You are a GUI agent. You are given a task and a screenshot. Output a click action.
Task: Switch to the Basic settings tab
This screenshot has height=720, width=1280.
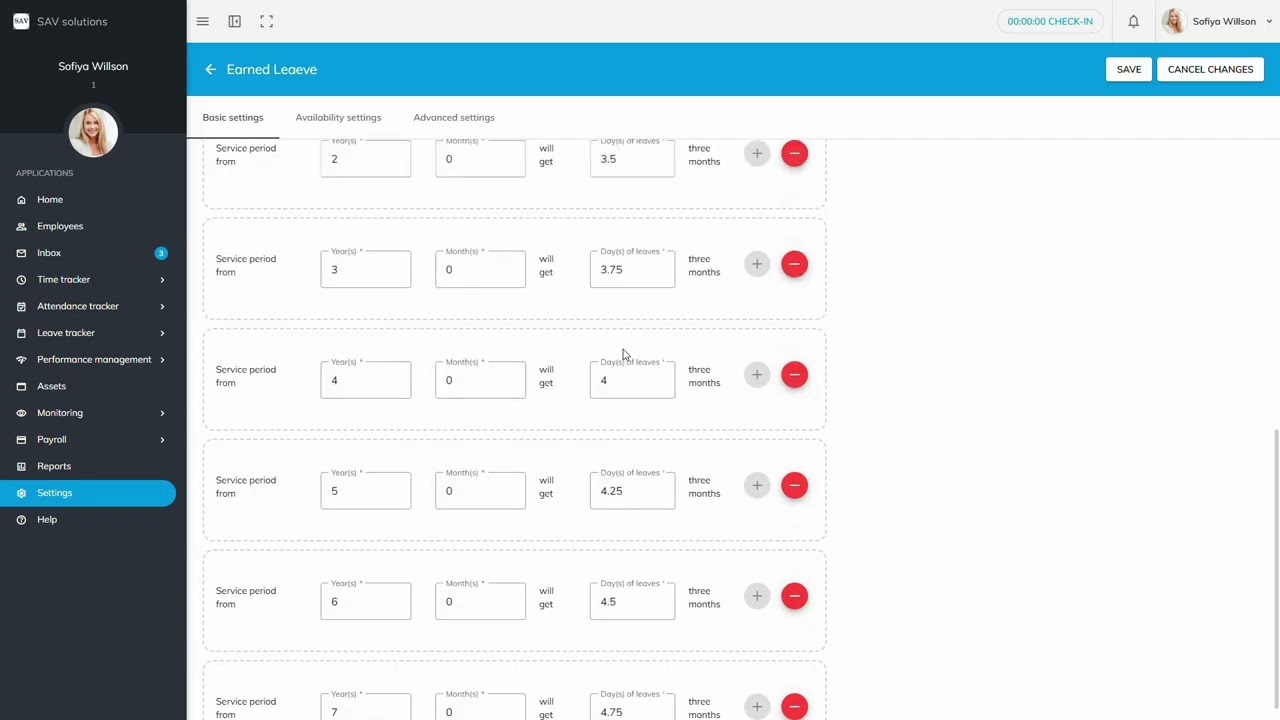233,117
